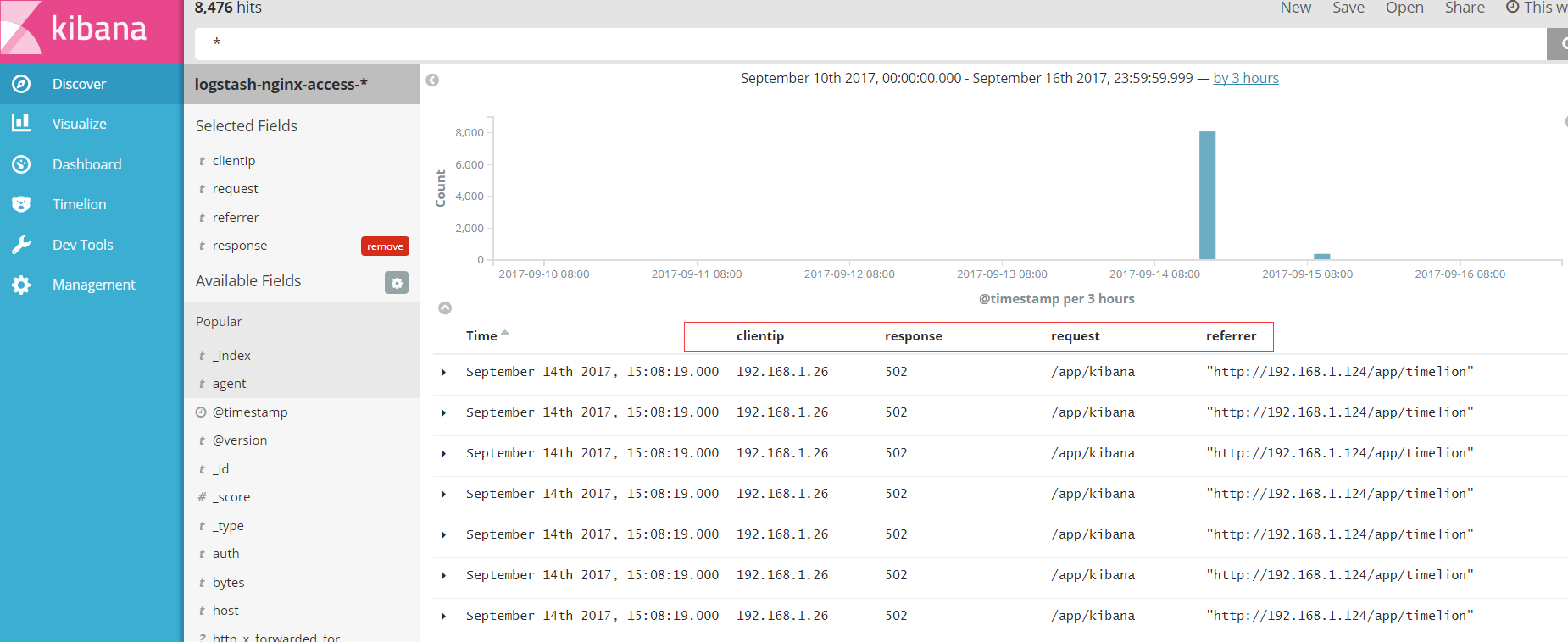Collapse the field sidebar with the arrow
Viewport: 1568px width, 642px height.
(432, 80)
